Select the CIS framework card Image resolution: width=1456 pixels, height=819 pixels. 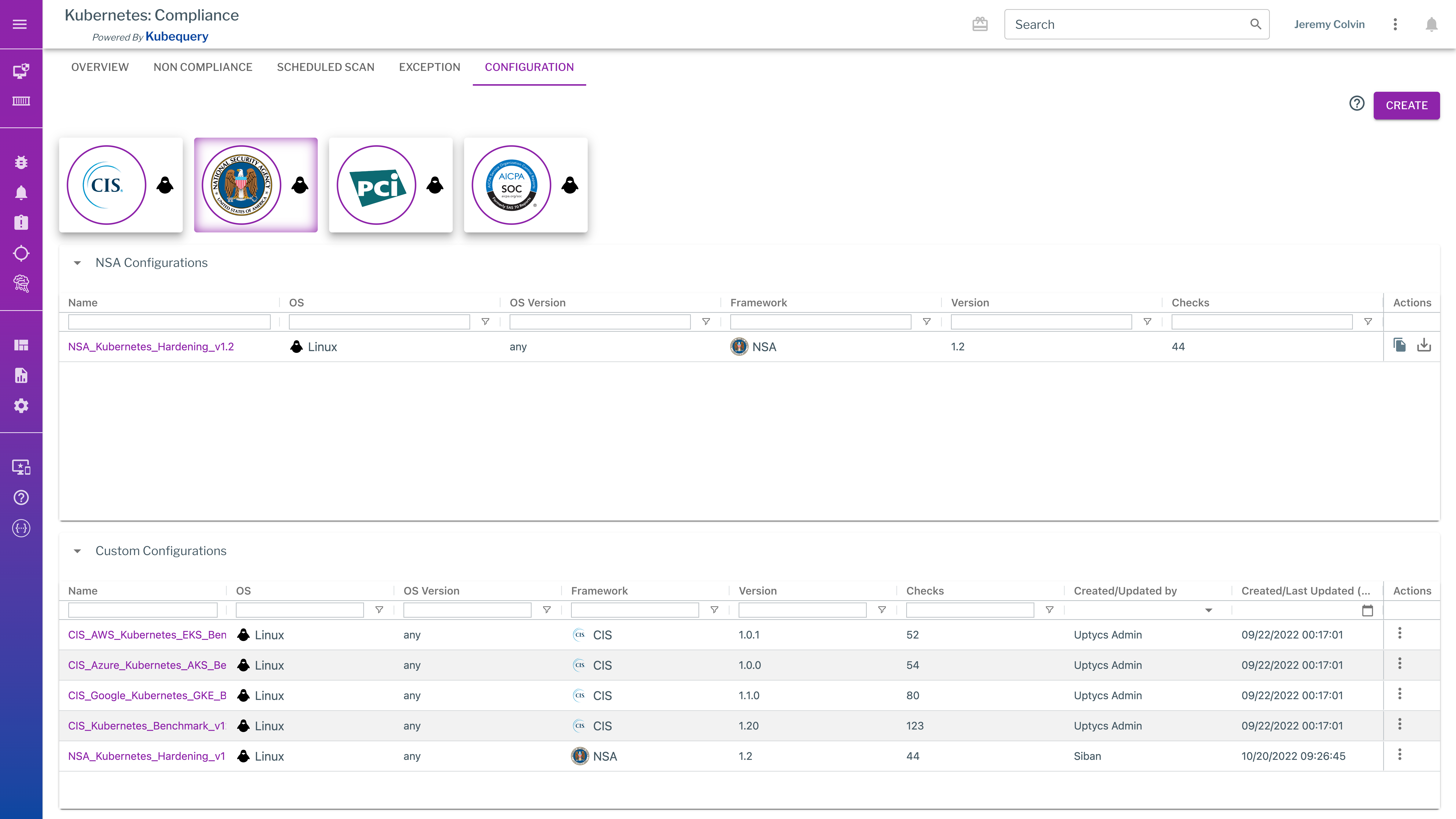(121, 185)
